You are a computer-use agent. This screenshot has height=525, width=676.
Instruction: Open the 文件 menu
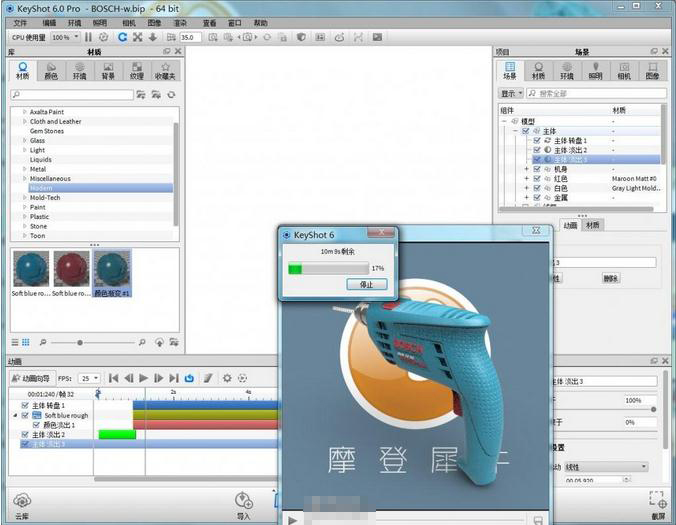point(20,23)
